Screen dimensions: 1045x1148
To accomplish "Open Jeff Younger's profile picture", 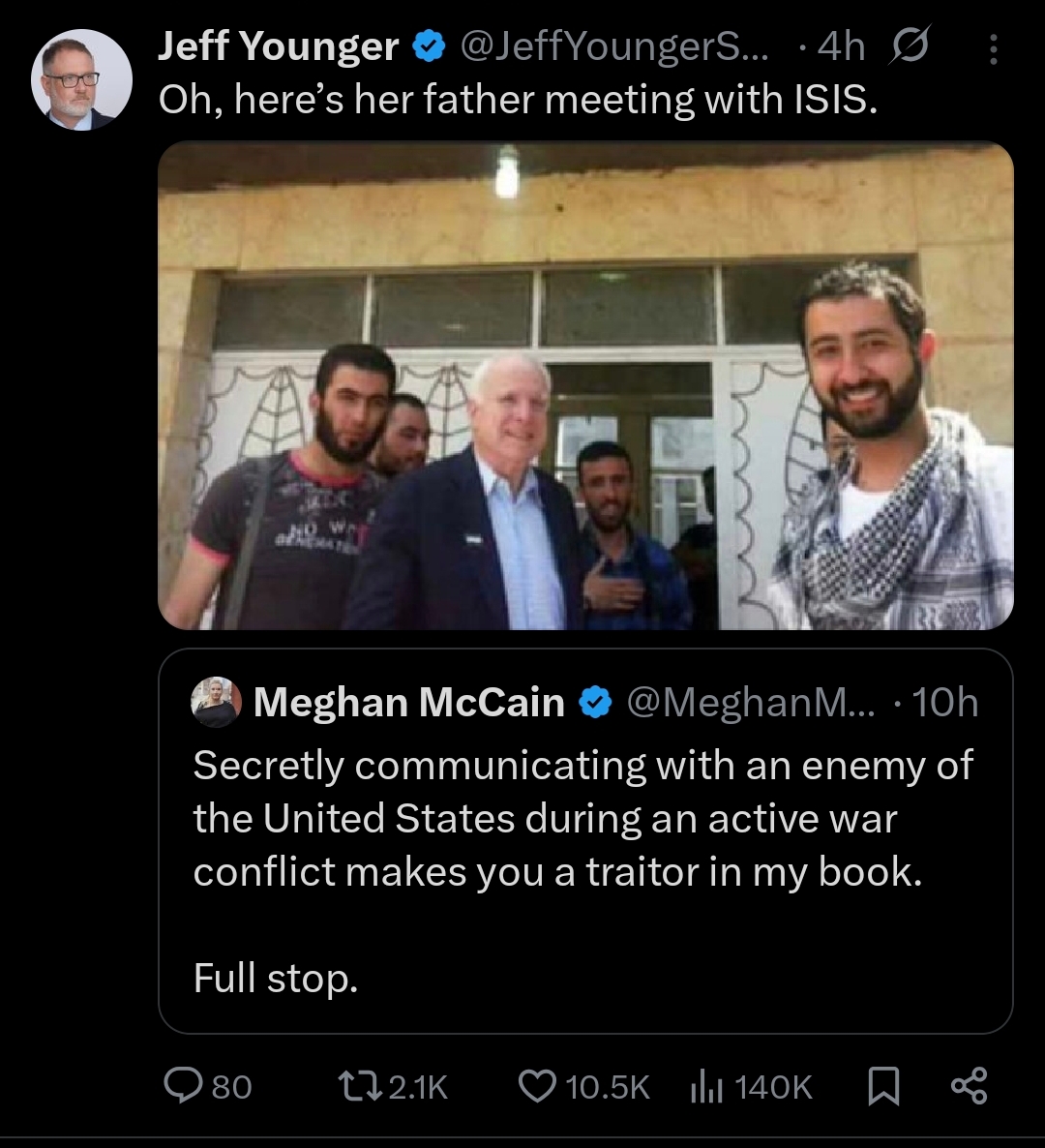I will (81, 79).
